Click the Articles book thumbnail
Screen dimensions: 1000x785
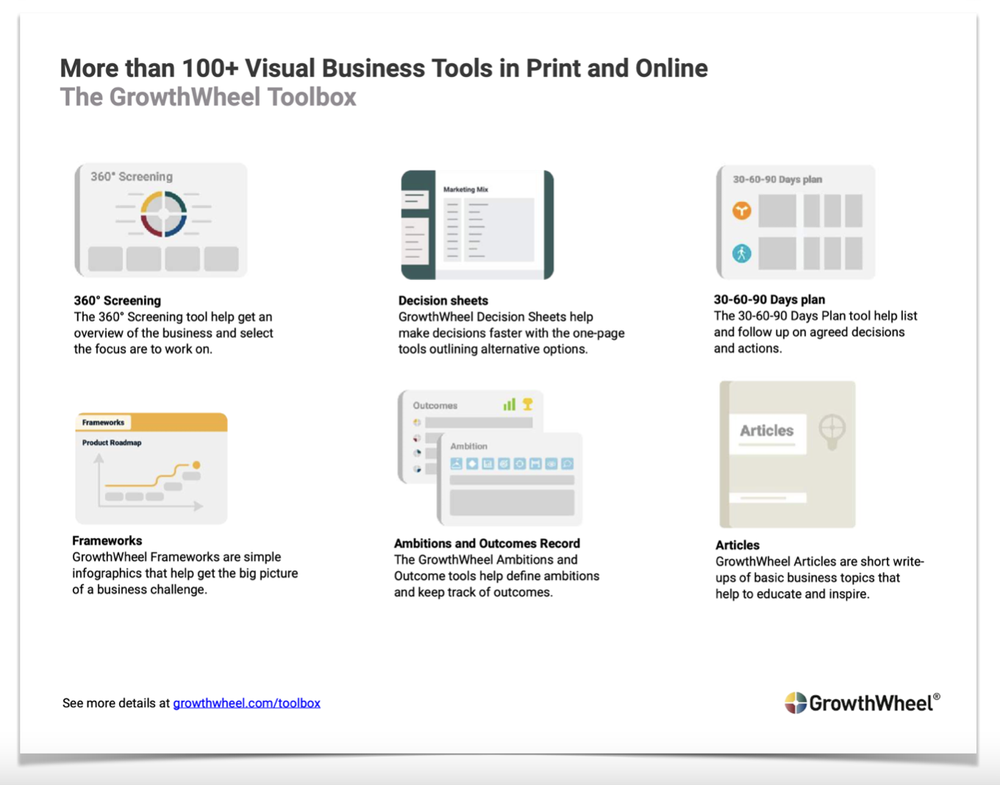(787, 454)
